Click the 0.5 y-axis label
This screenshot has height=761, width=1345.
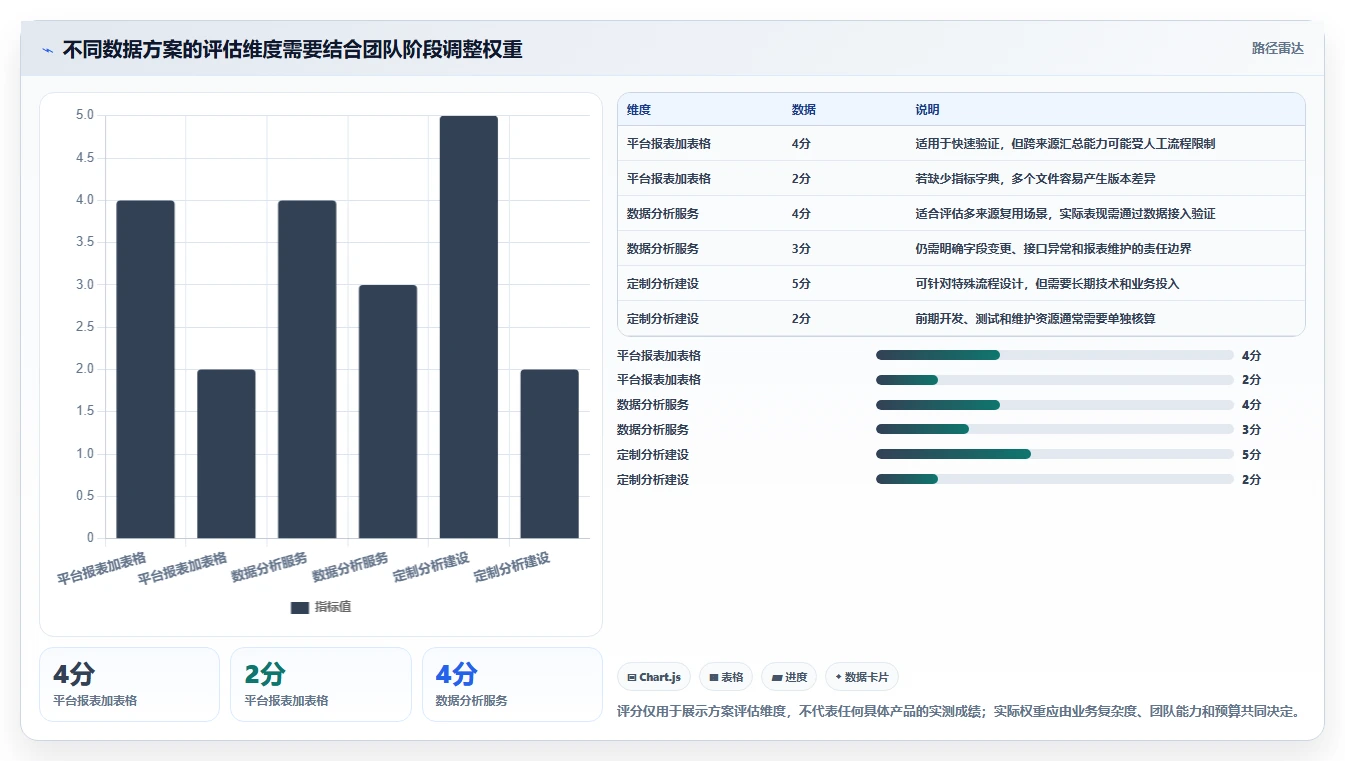point(85,496)
